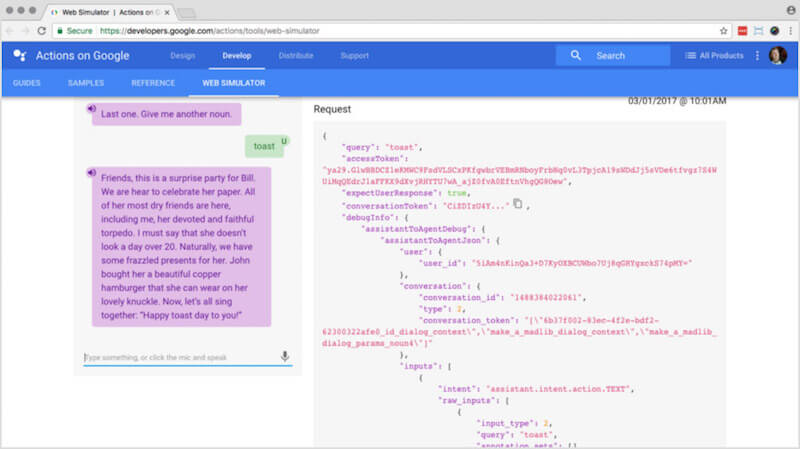Copy the conversationToken value with copy icon
This screenshot has width=800, height=449.
pos(517,204)
